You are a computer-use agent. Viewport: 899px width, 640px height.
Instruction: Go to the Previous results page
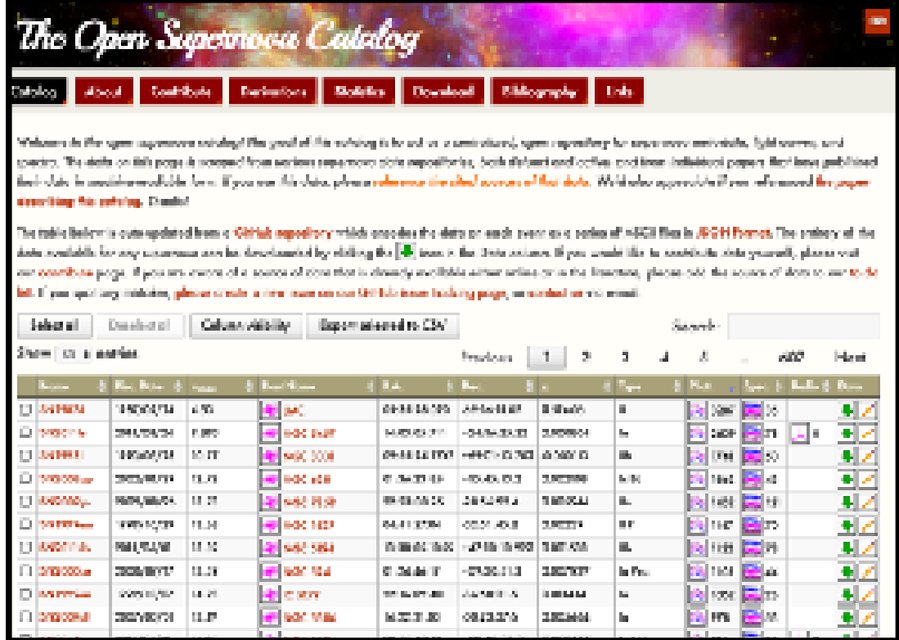[x=487, y=357]
